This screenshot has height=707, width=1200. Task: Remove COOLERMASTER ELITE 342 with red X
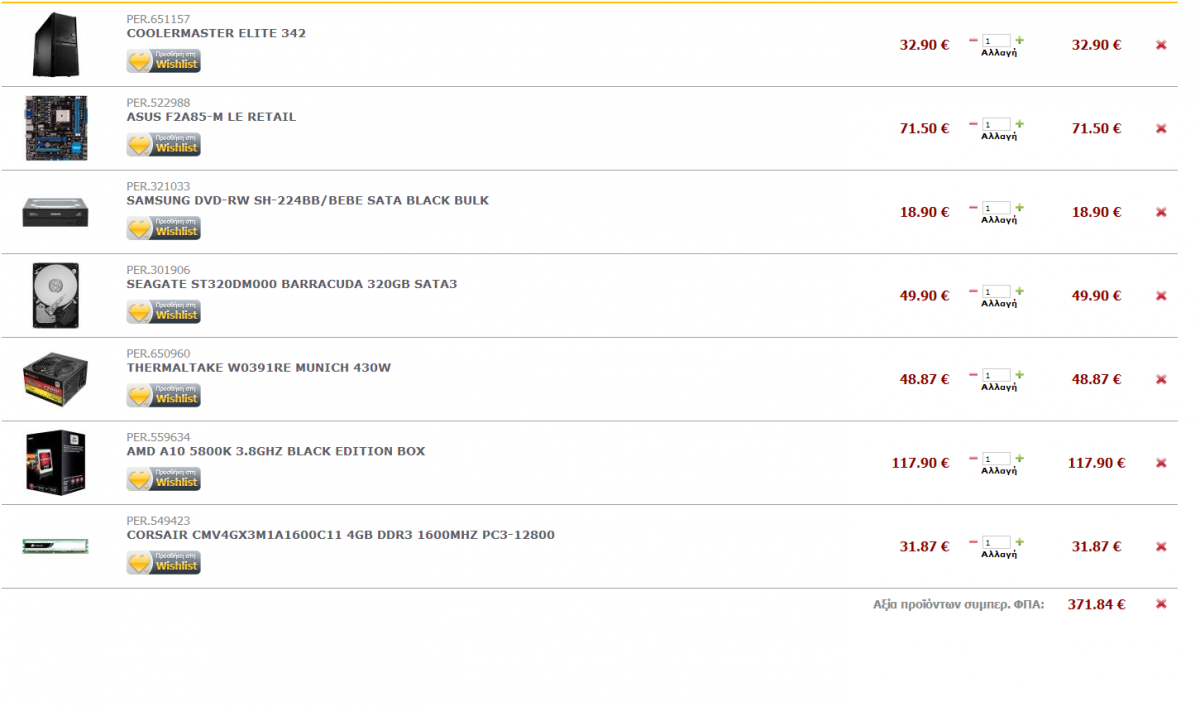pyautogui.click(x=1161, y=45)
